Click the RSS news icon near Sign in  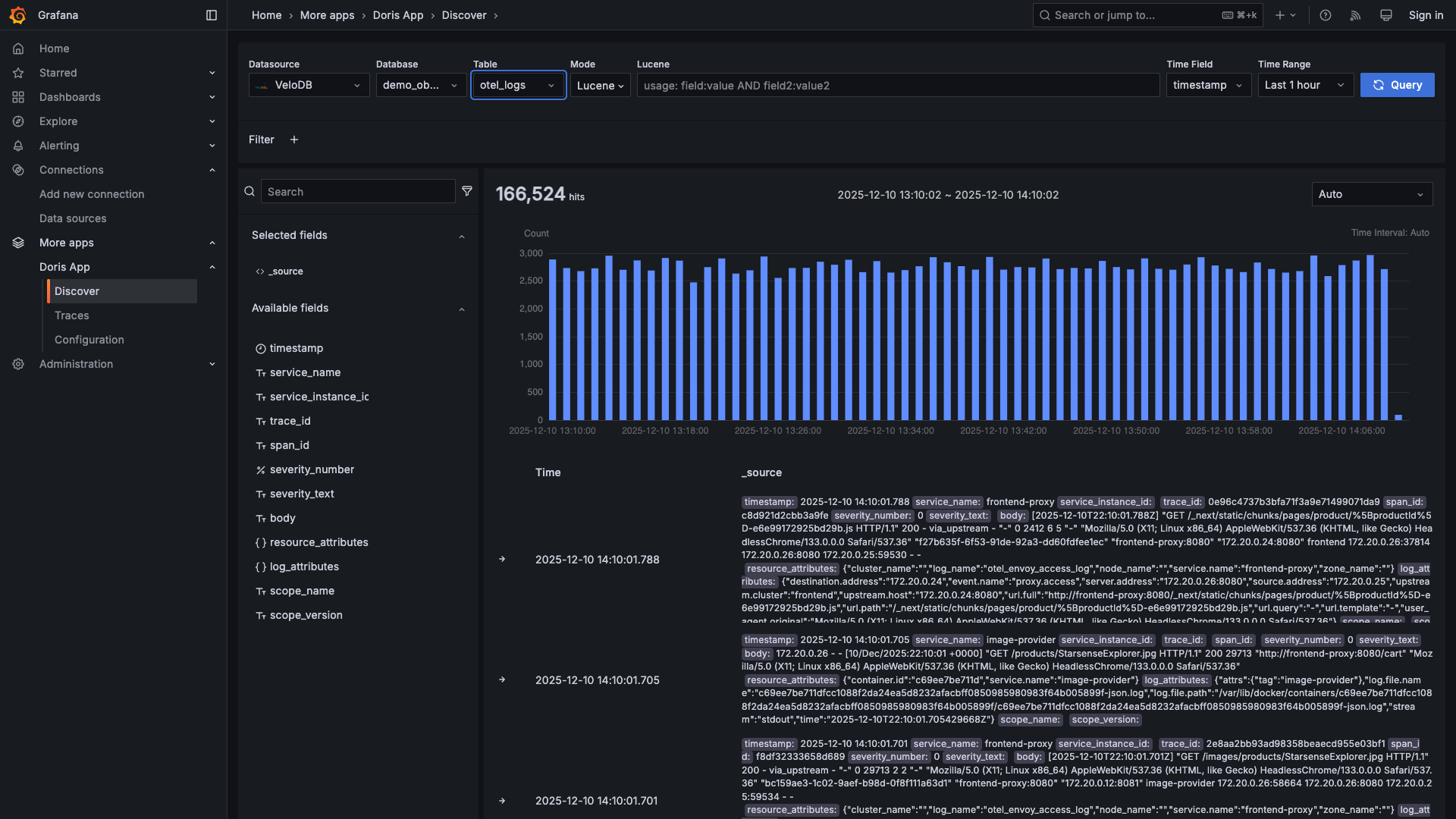[x=1355, y=15]
